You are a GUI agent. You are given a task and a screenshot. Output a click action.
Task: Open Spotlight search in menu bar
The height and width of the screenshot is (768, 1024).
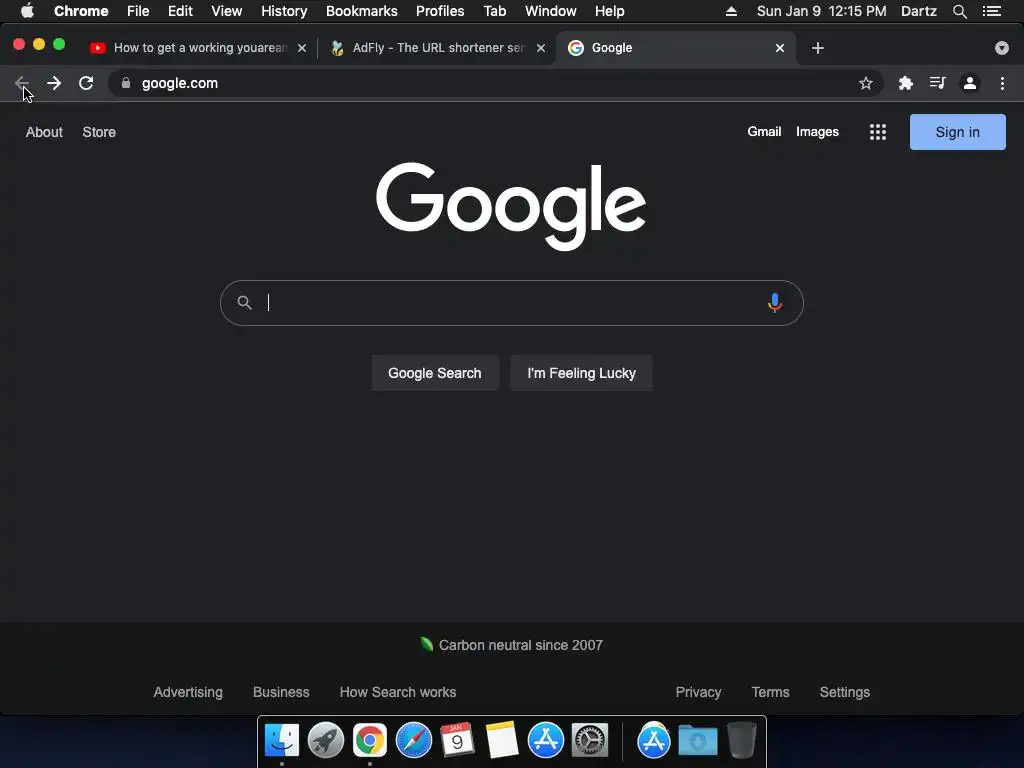point(959,11)
